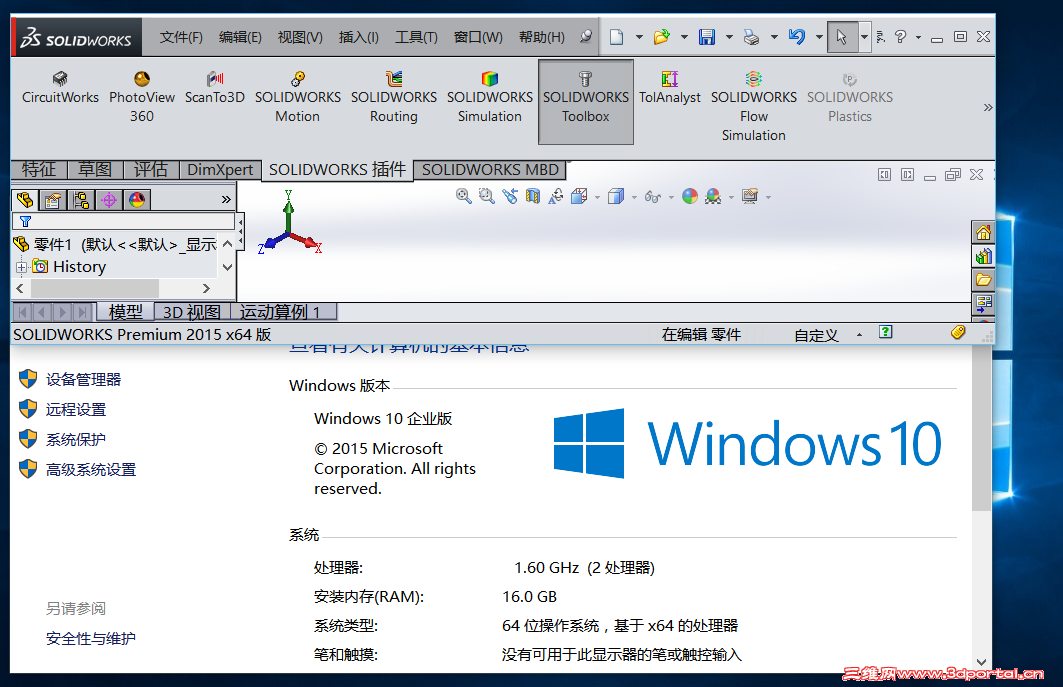This screenshot has width=1063, height=687.
Task: Expand the History tree node
Action: coord(22,267)
